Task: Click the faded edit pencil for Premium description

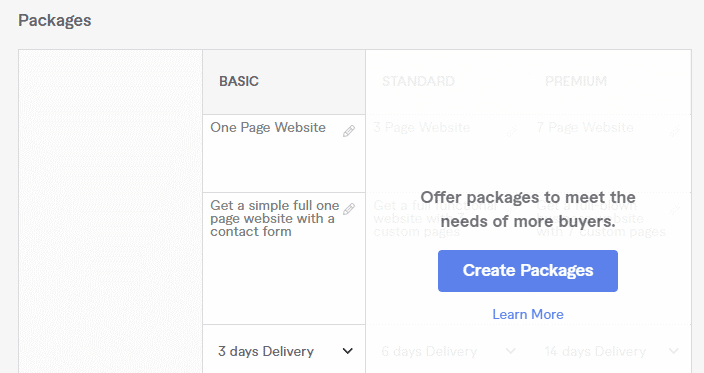Action: [675, 209]
